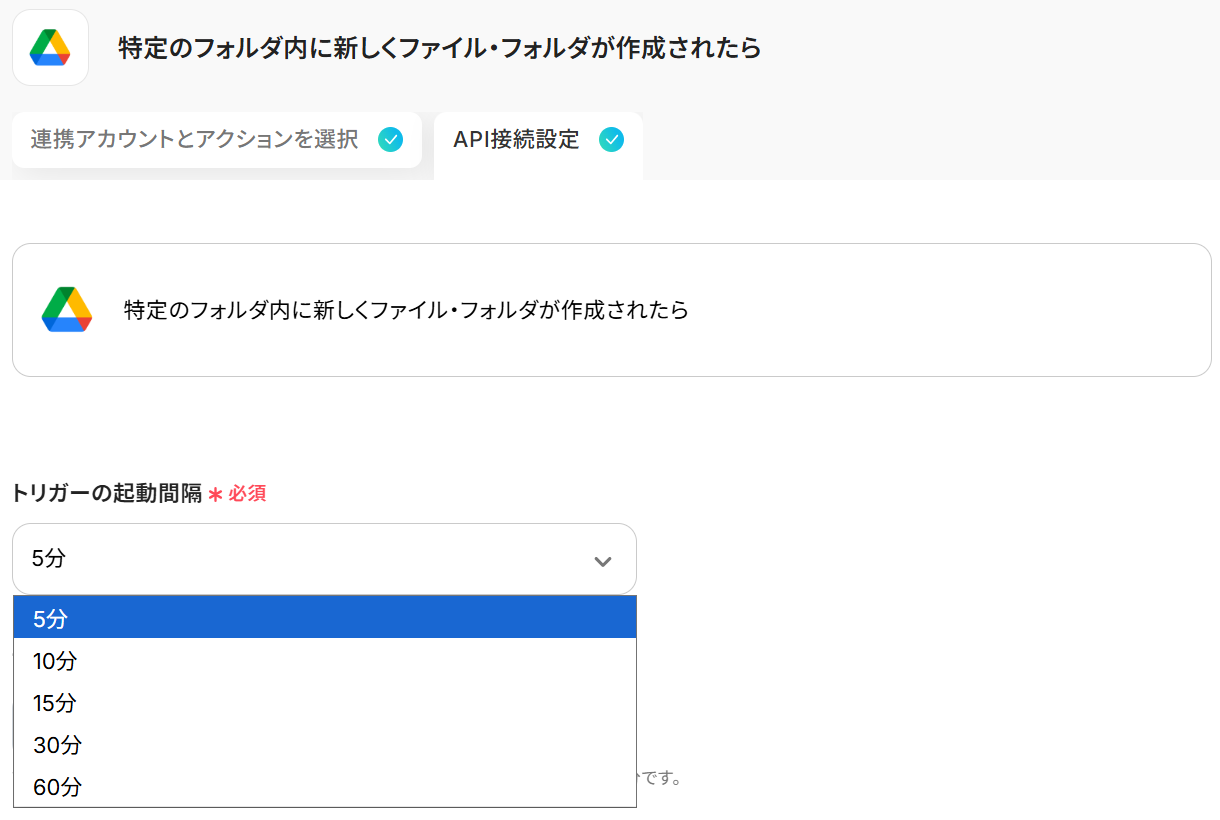Click the trigger interval field showing 5分
The image size is (1220, 820).
click(x=300, y=559)
